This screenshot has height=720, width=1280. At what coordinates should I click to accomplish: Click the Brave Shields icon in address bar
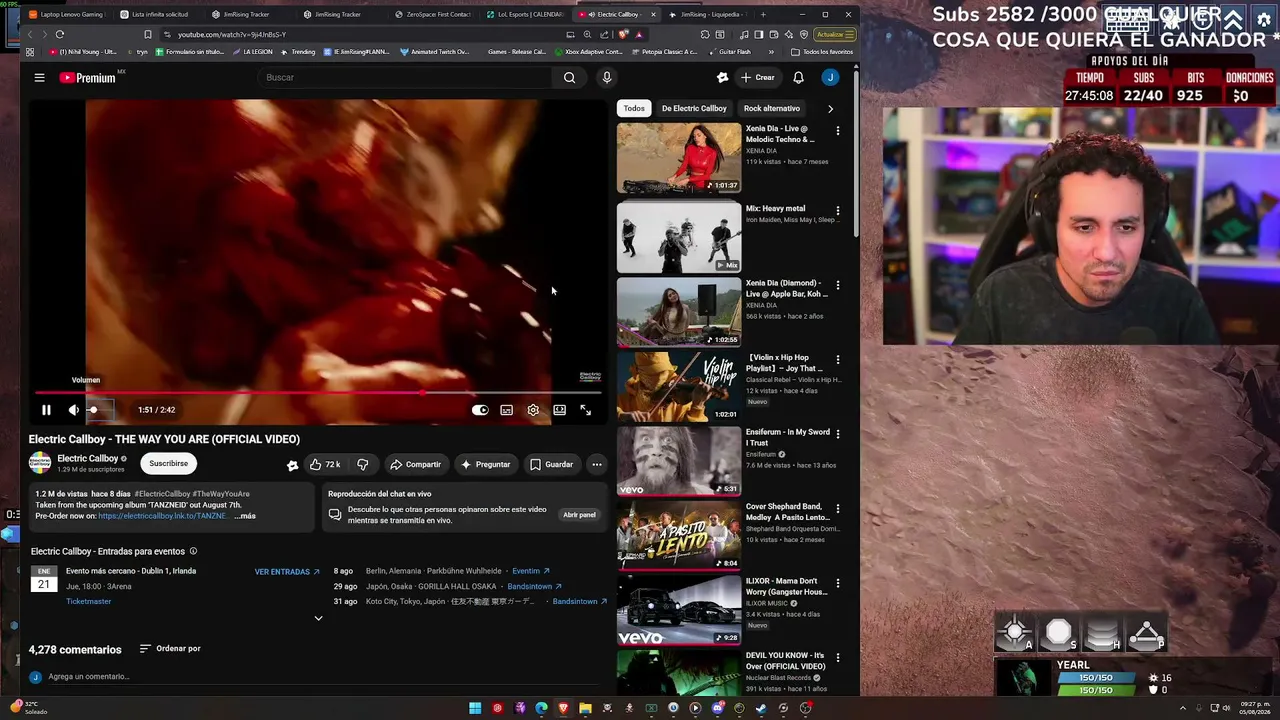[623, 34]
